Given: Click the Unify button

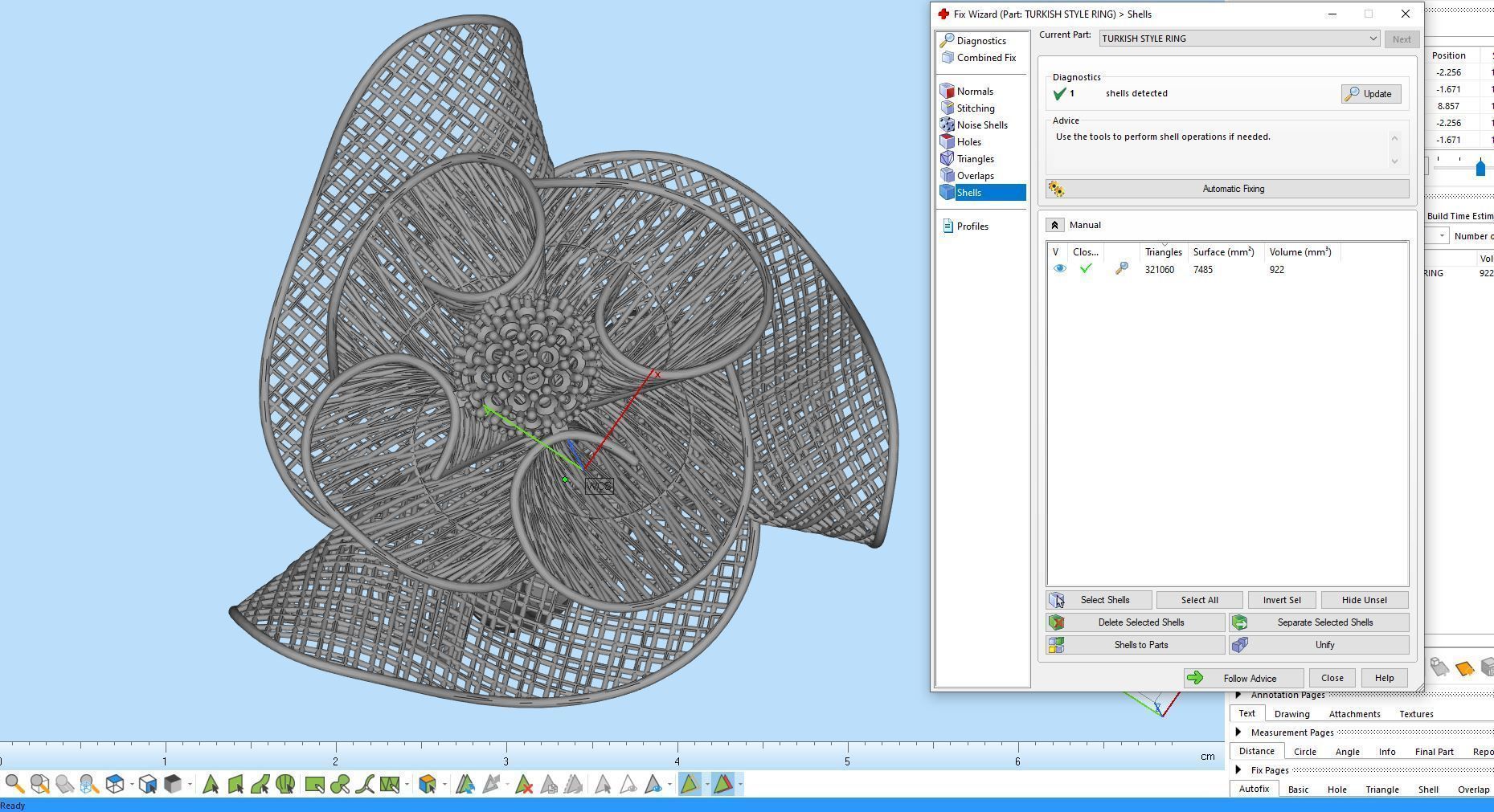Looking at the screenshot, I should [x=1319, y=645].
